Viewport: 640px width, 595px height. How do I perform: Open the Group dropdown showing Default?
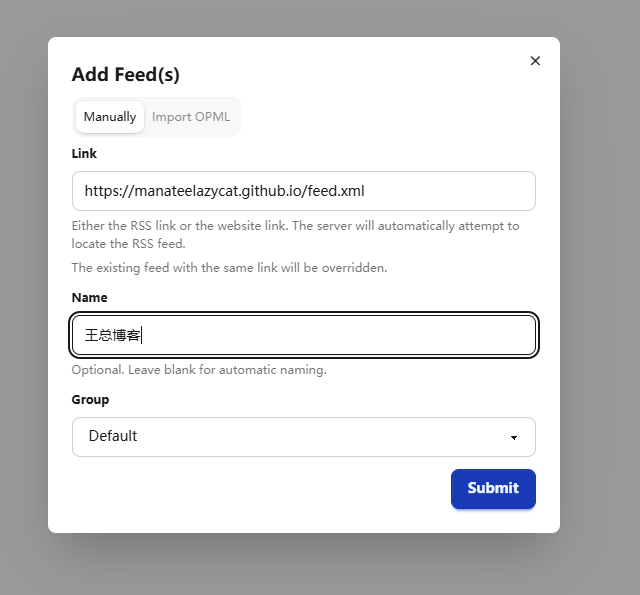pos(304,437)
